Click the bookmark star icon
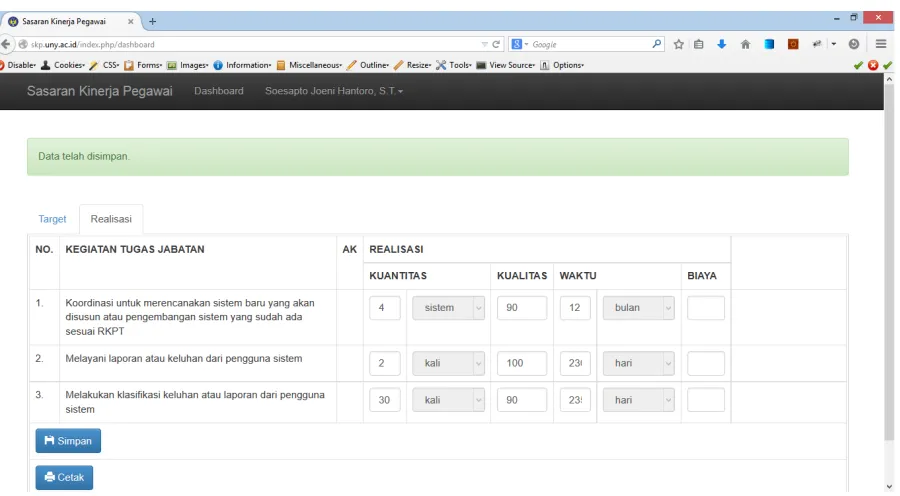Viewport: 900px width, 496px height. [678, 44]
